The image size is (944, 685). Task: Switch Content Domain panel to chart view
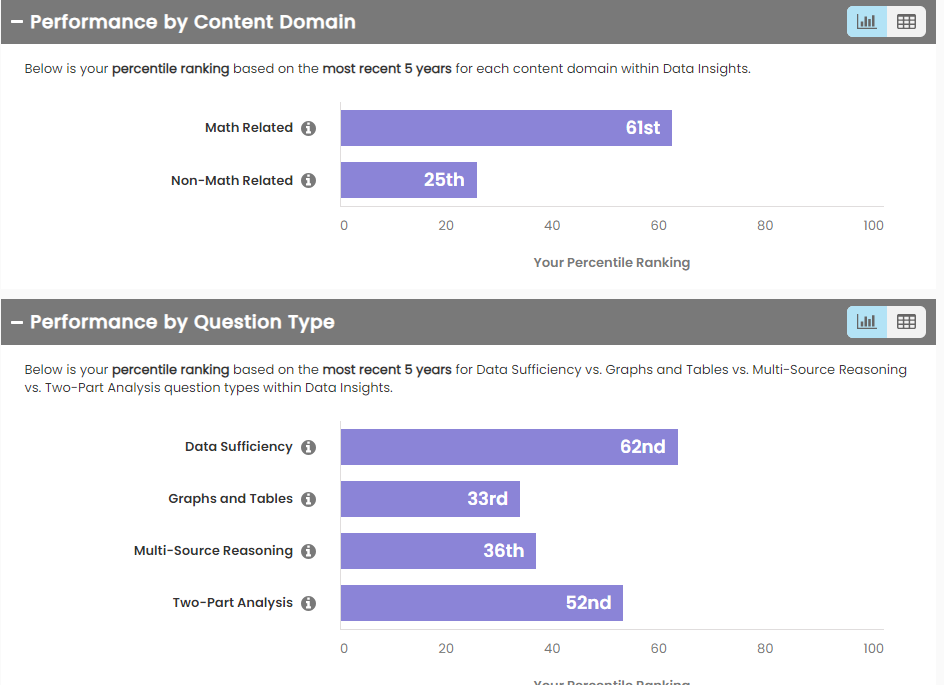867,22
